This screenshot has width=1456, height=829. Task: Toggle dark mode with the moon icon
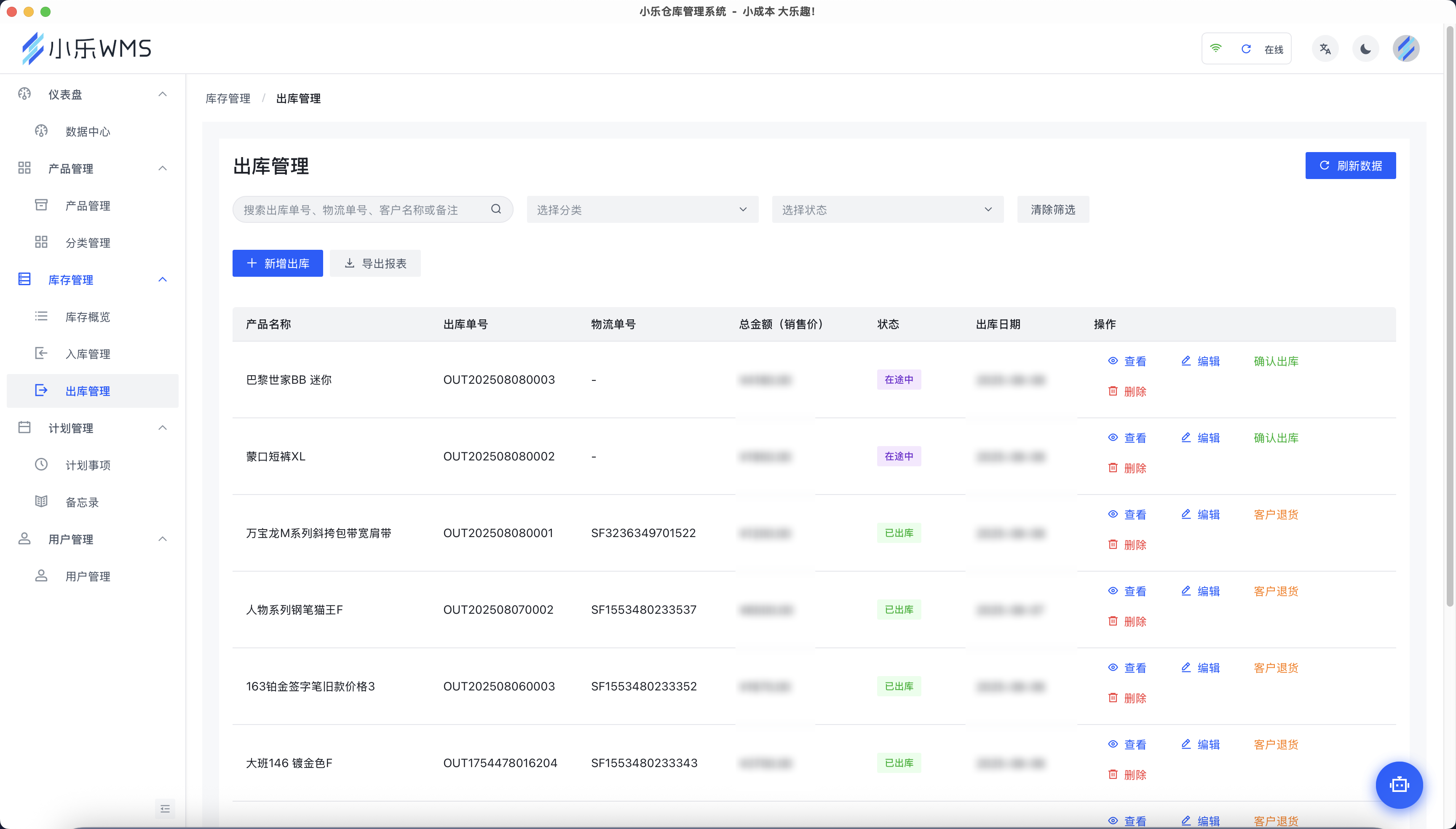[1365, 49]
